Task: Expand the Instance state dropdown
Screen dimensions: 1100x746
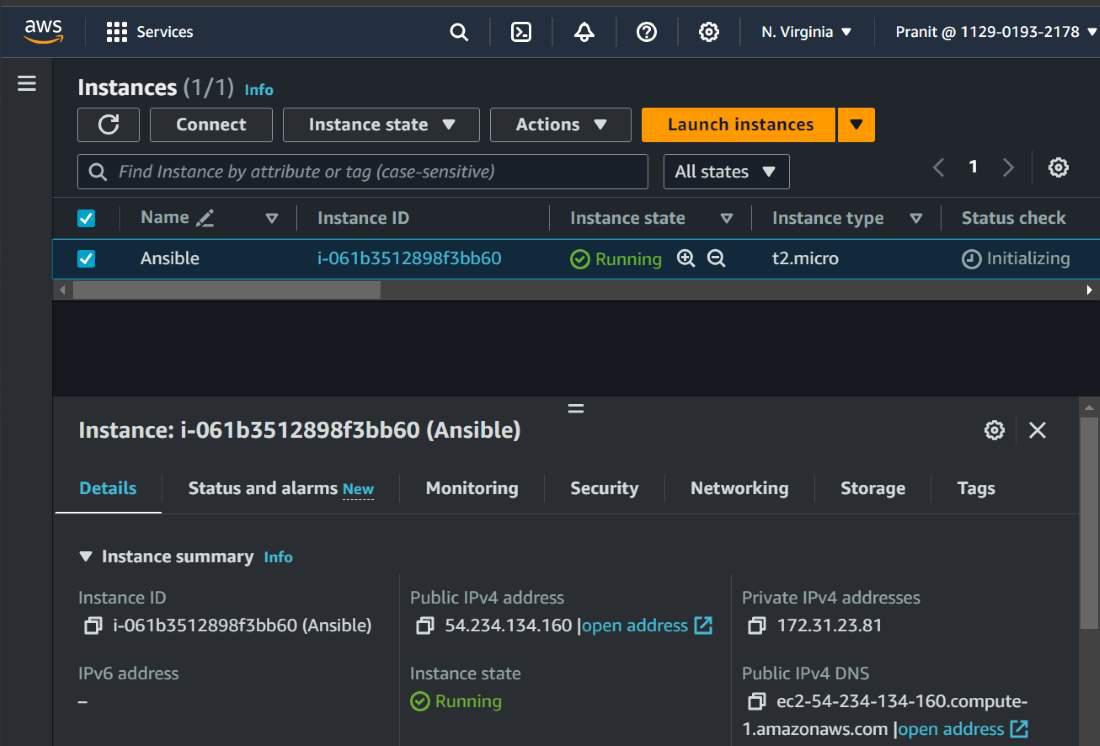Action: 381,125
